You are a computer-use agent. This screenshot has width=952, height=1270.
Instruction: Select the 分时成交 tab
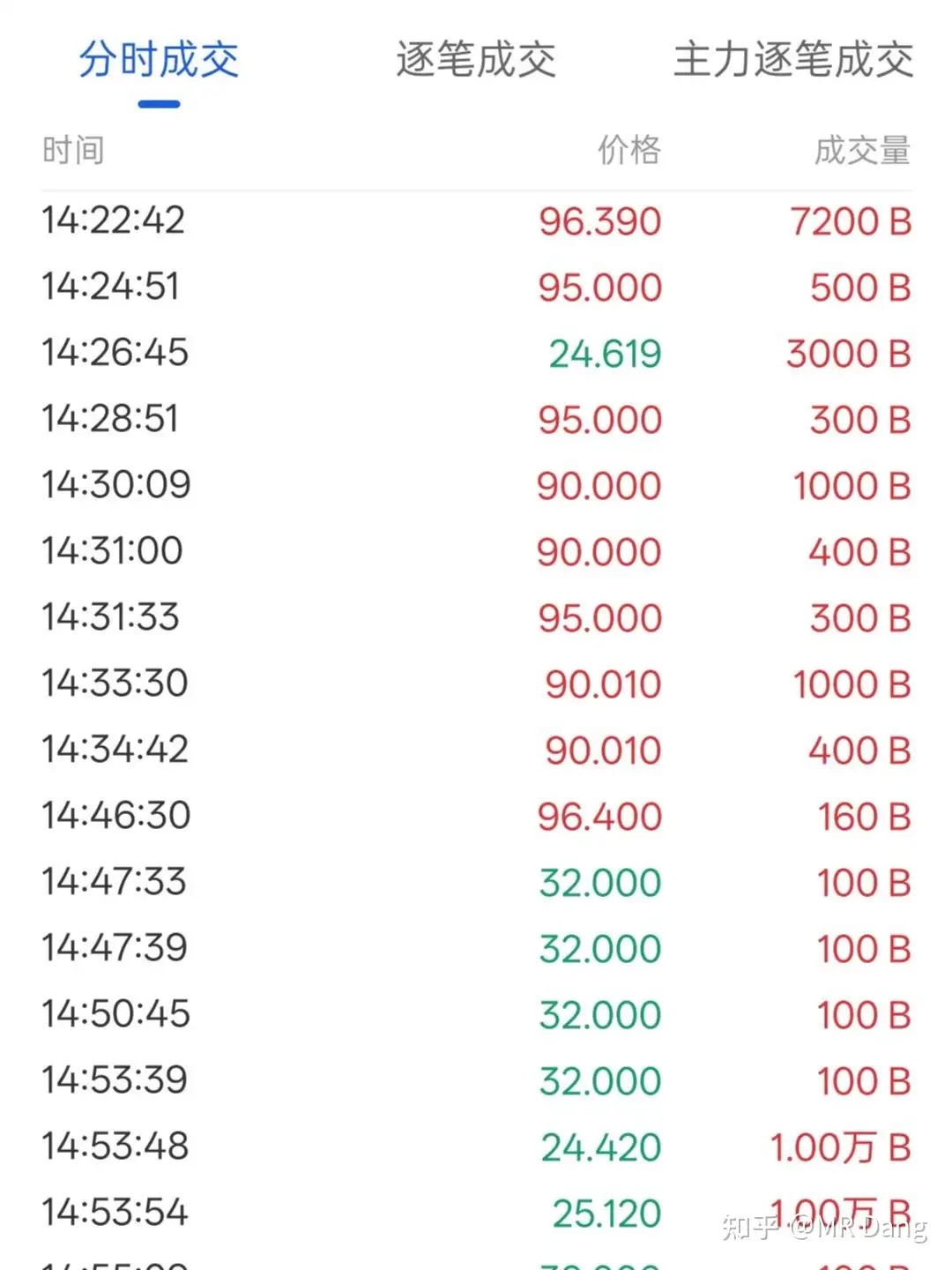pyautogui.click(x=159, y=61)
